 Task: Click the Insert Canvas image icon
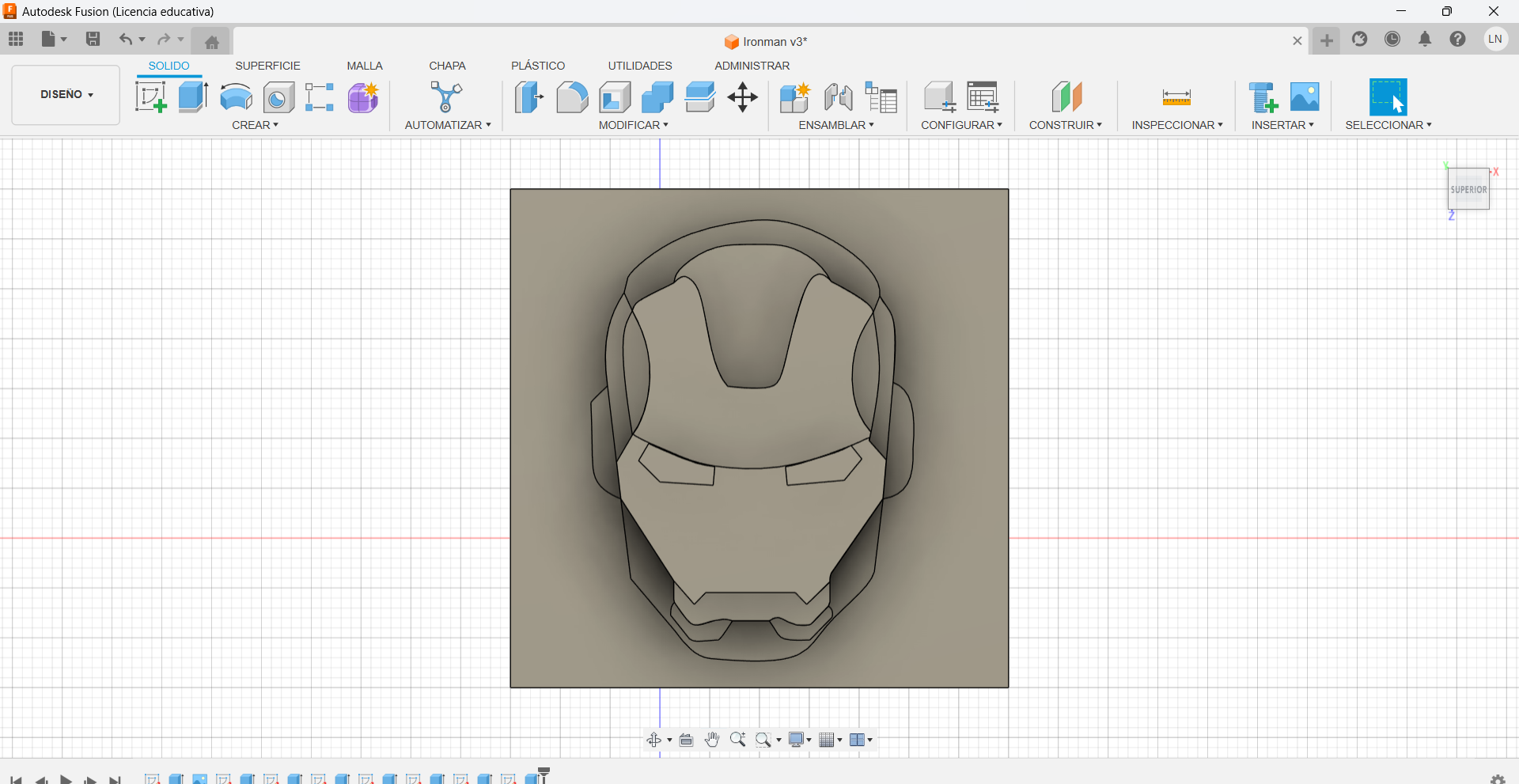pyautogui.click(x=1305, y=97)
